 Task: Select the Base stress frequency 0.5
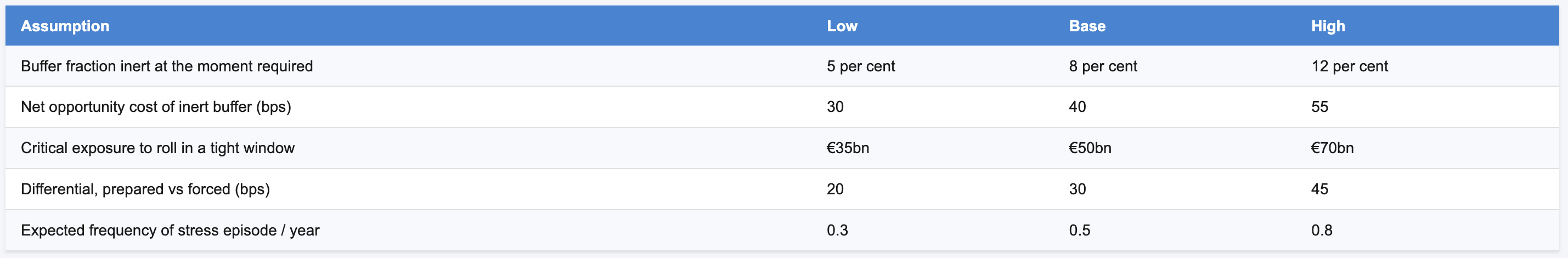tap(1080, 231)
